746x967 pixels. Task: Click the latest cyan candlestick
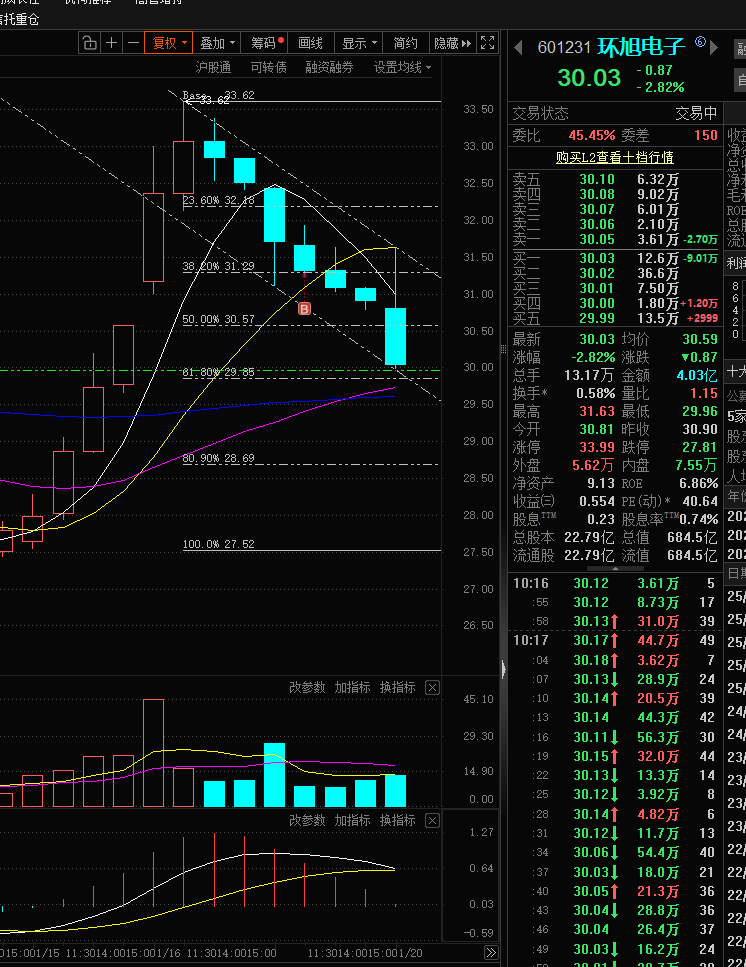pyautogui.click(x=395, y=337)
